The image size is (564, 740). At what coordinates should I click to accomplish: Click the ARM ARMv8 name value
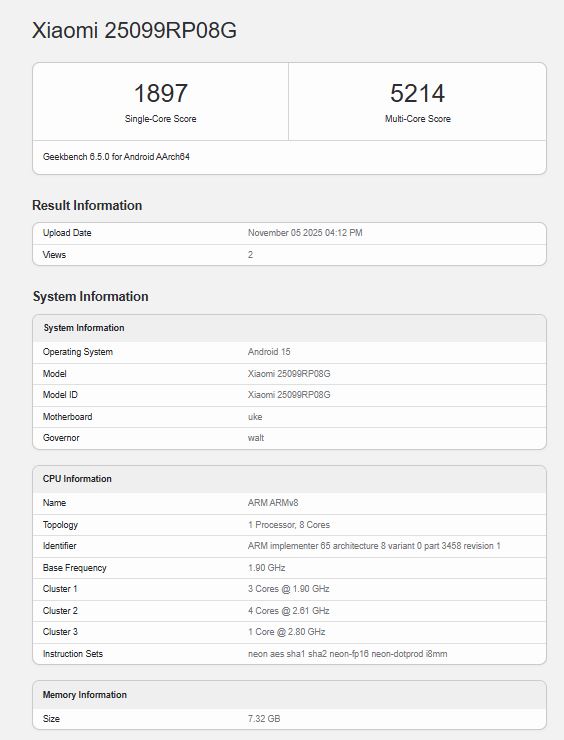(273, 503)
